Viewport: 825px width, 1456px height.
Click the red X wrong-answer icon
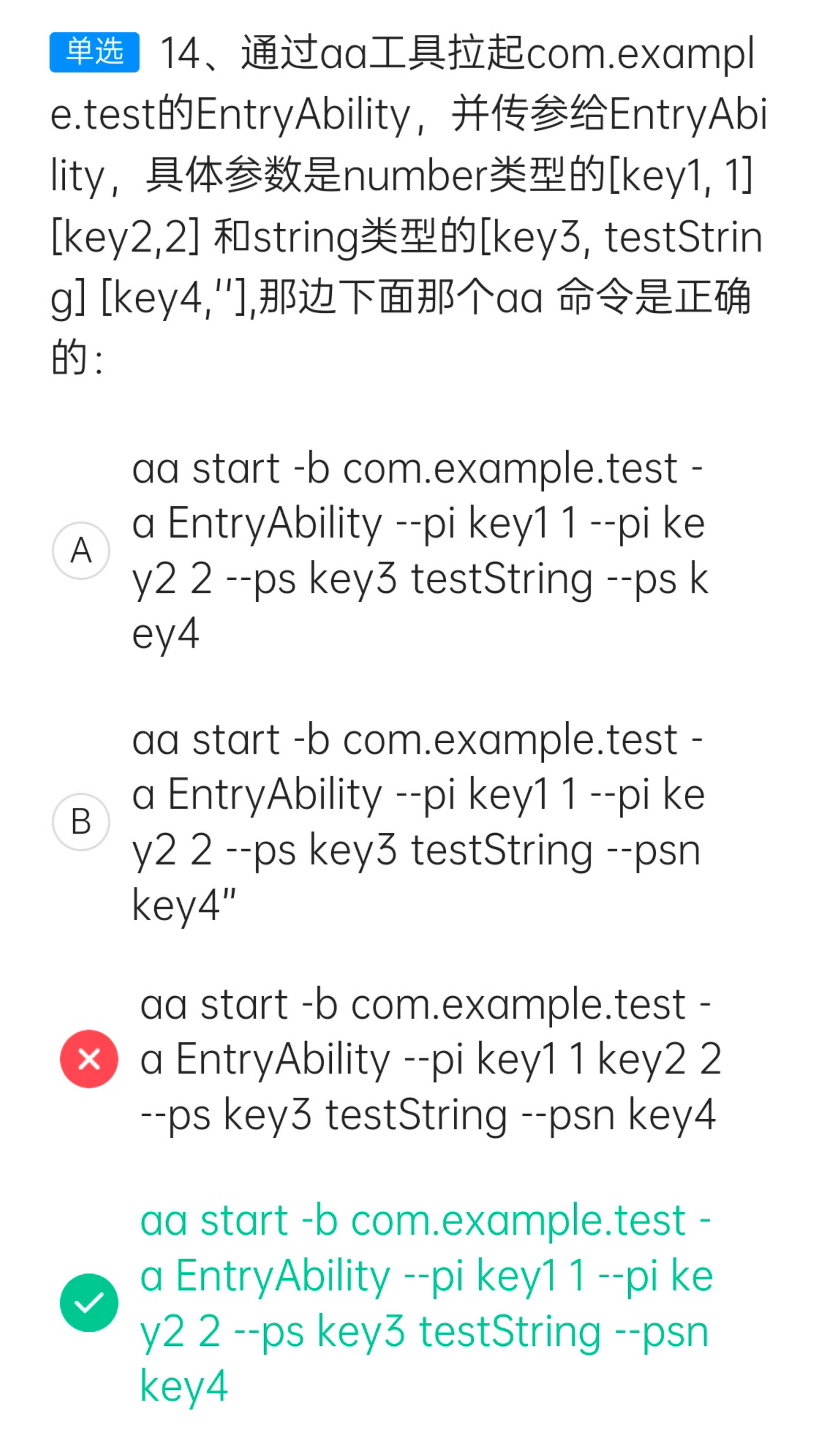89,1059
